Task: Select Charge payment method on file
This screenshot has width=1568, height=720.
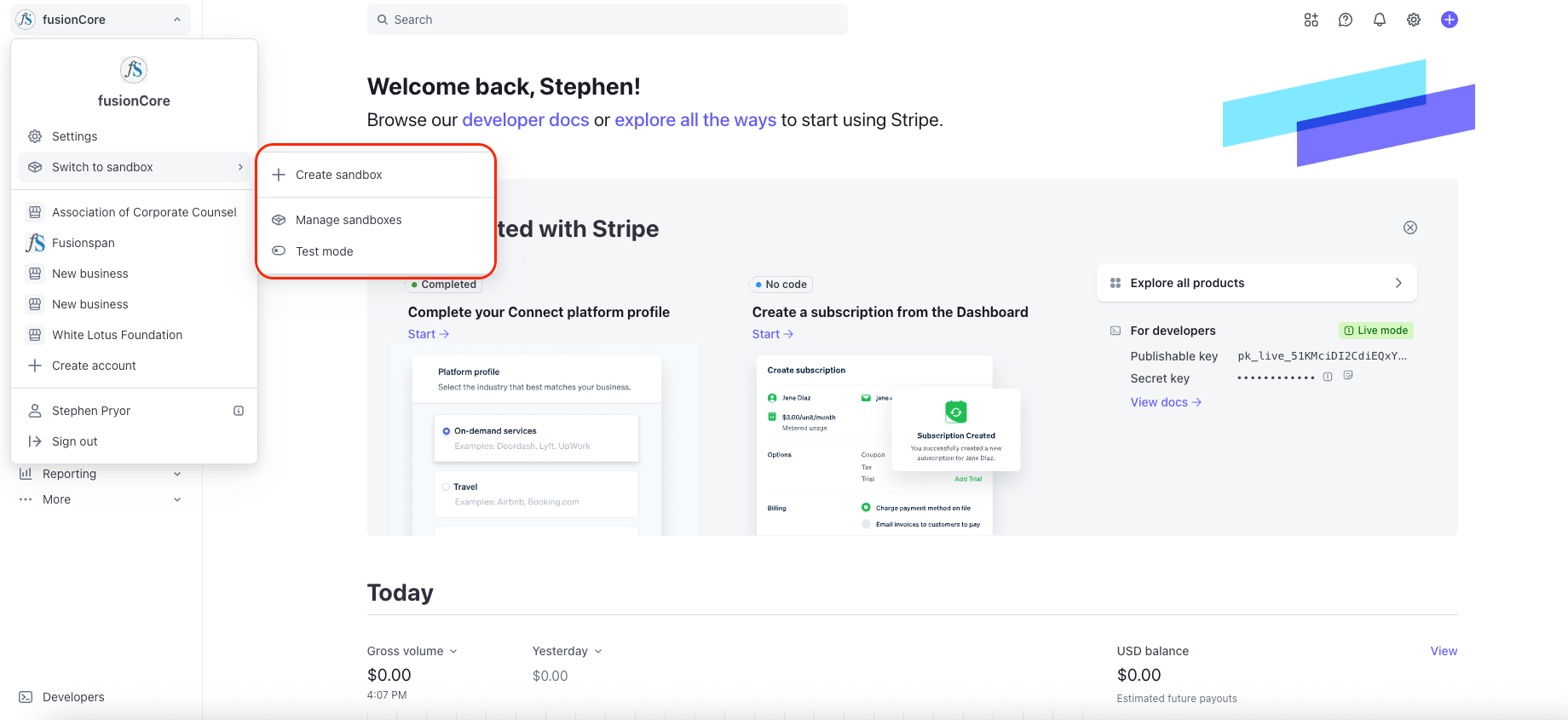Action: pyautogui.click(x=866, y=507)
